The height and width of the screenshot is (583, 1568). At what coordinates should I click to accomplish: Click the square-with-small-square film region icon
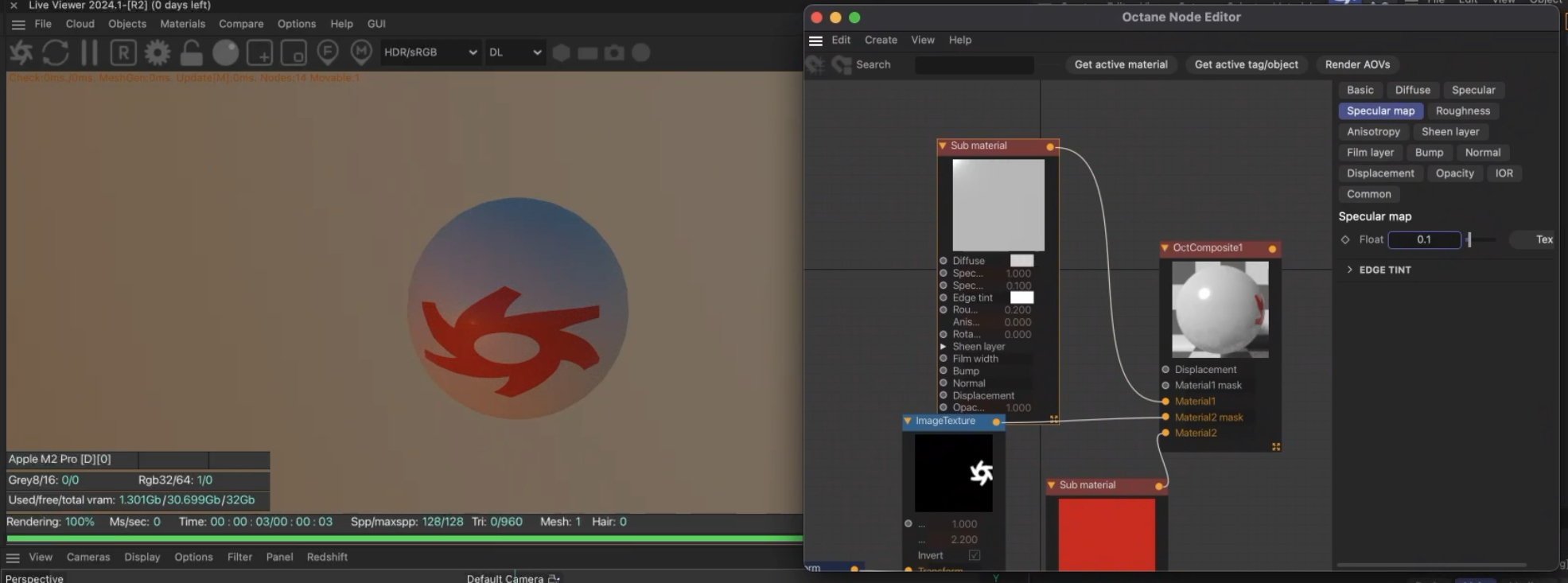click(294, 52)
